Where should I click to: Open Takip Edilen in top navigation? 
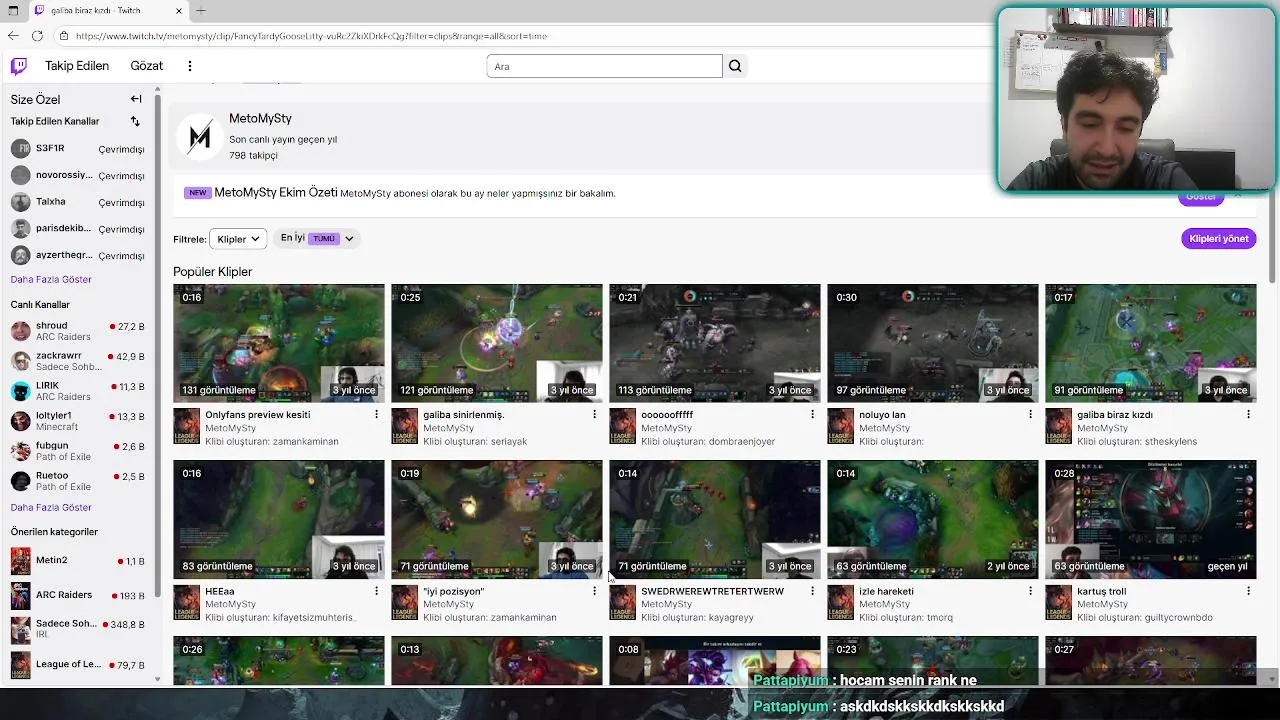(x=77, y=66)
